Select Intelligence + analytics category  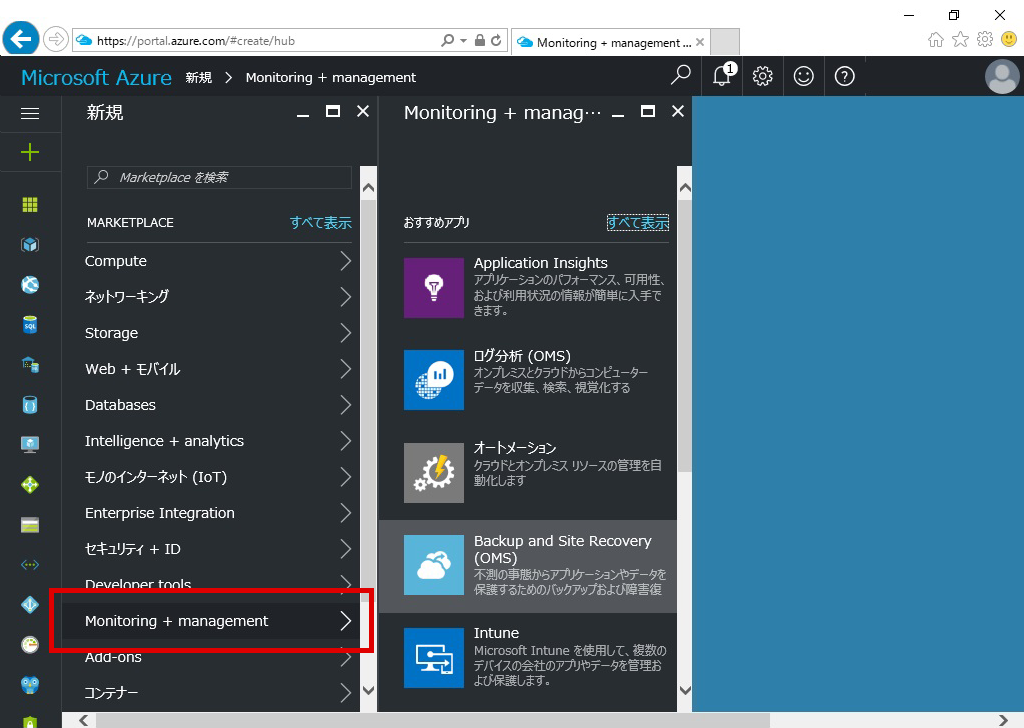(x=210, y=441)
